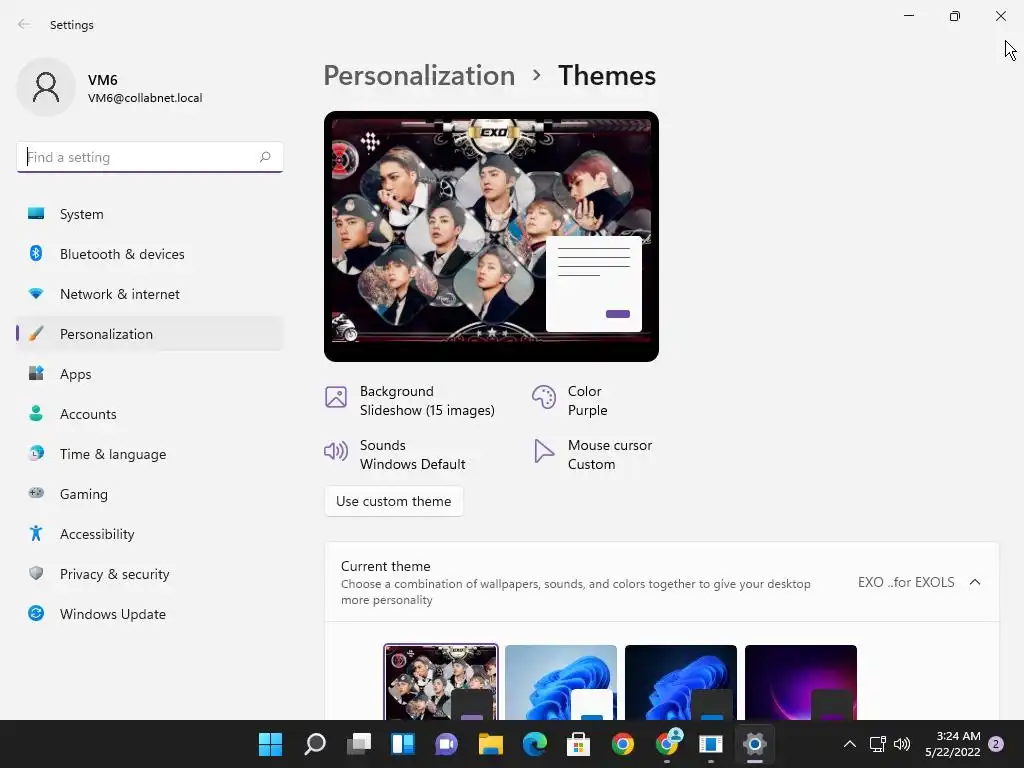Click the Find a setting search box

pyautogui.click(x=150, y=157)
